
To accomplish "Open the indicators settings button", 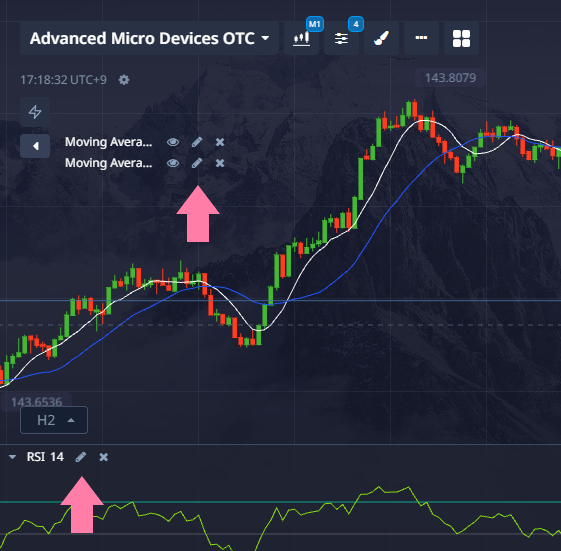I will (x=341, y=38).
